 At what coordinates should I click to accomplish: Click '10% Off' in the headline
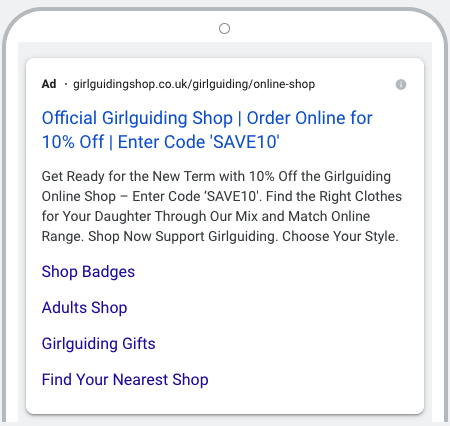(73, 142)
